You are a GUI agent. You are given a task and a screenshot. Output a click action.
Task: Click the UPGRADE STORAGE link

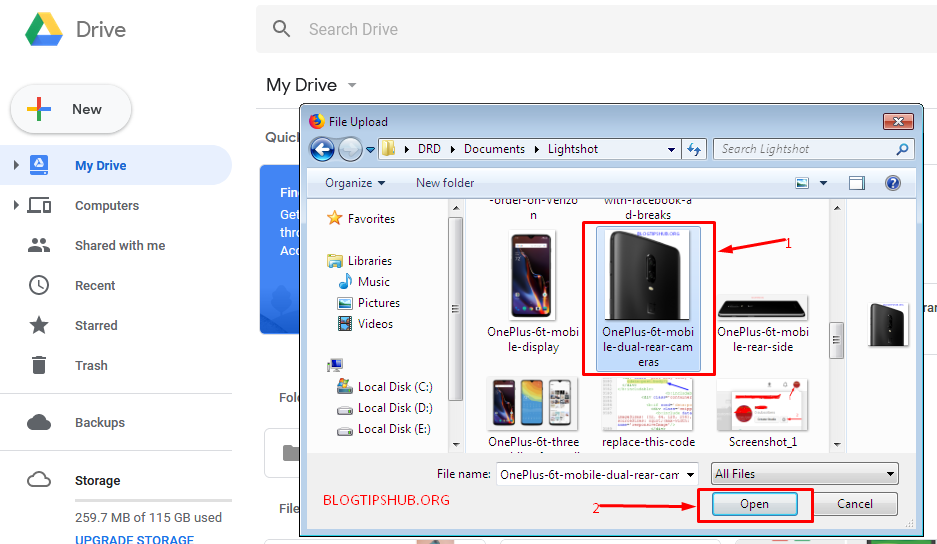(134, 539)
